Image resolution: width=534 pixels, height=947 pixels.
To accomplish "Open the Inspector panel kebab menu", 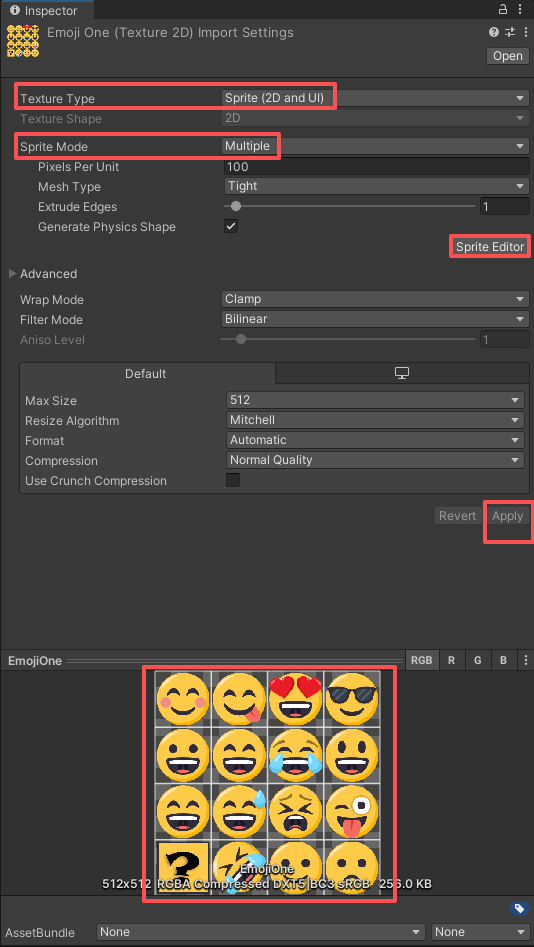I will point(521,9).
